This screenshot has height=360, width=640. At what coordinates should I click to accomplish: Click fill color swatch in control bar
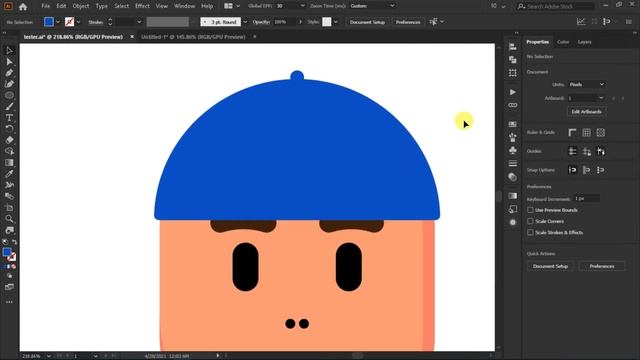pyautogui.click(x=49, y=22)
